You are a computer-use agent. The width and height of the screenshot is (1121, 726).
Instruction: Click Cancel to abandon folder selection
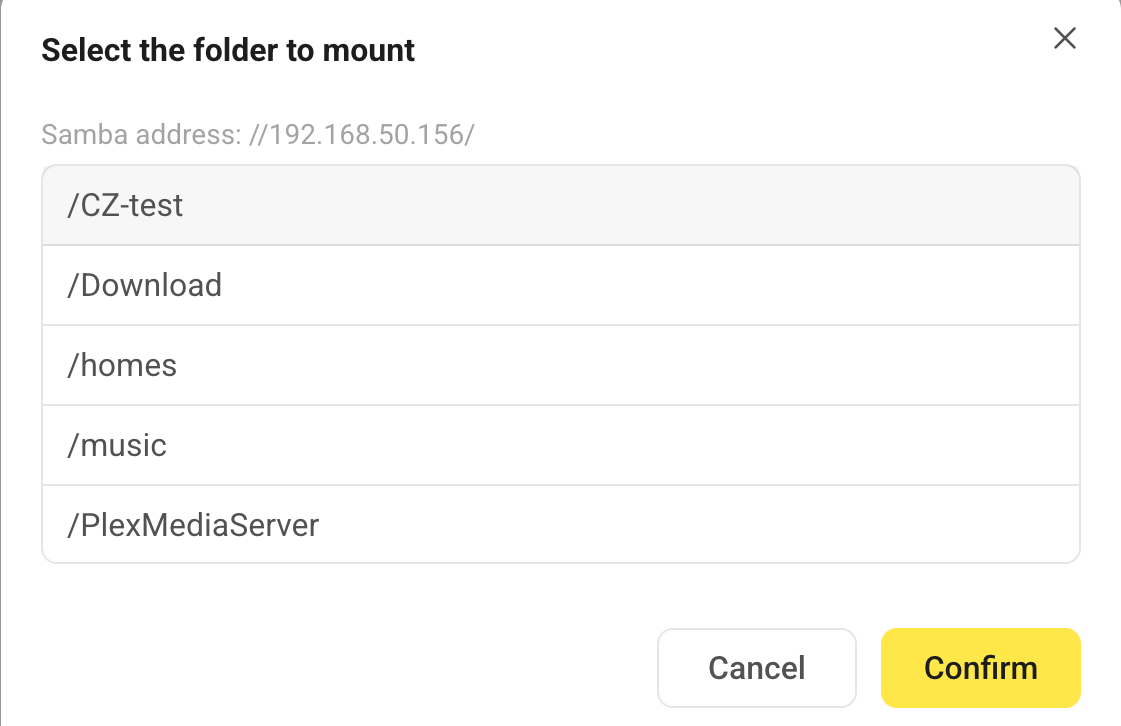click(756, 667)
